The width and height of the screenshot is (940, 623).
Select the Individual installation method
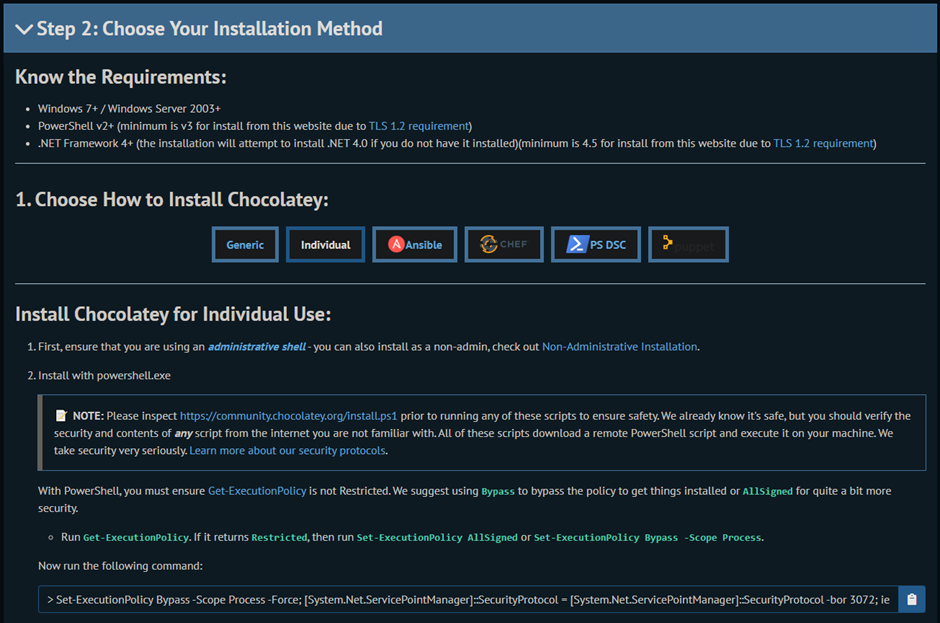pos(326,245)
